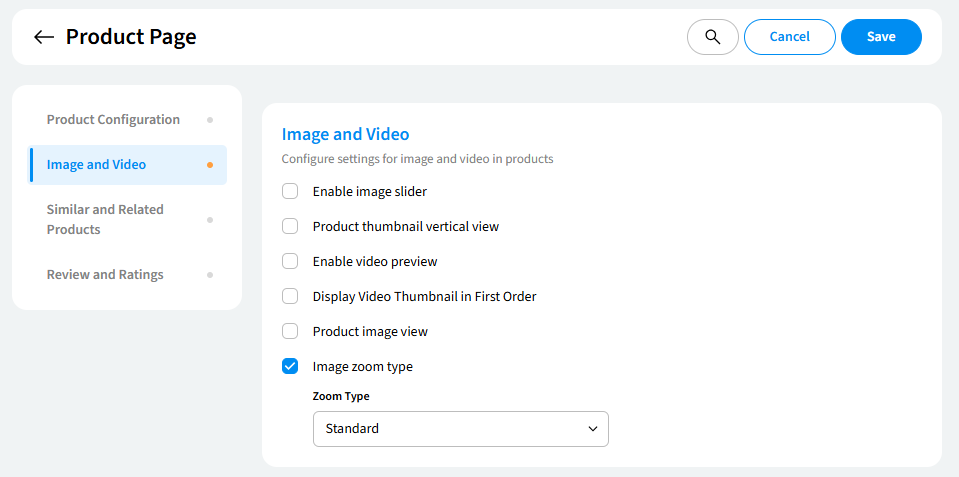The height and width of the screenshot is (477, 959).
Task: Select the Image and Video sidebar item
Action: click(96, 165)
